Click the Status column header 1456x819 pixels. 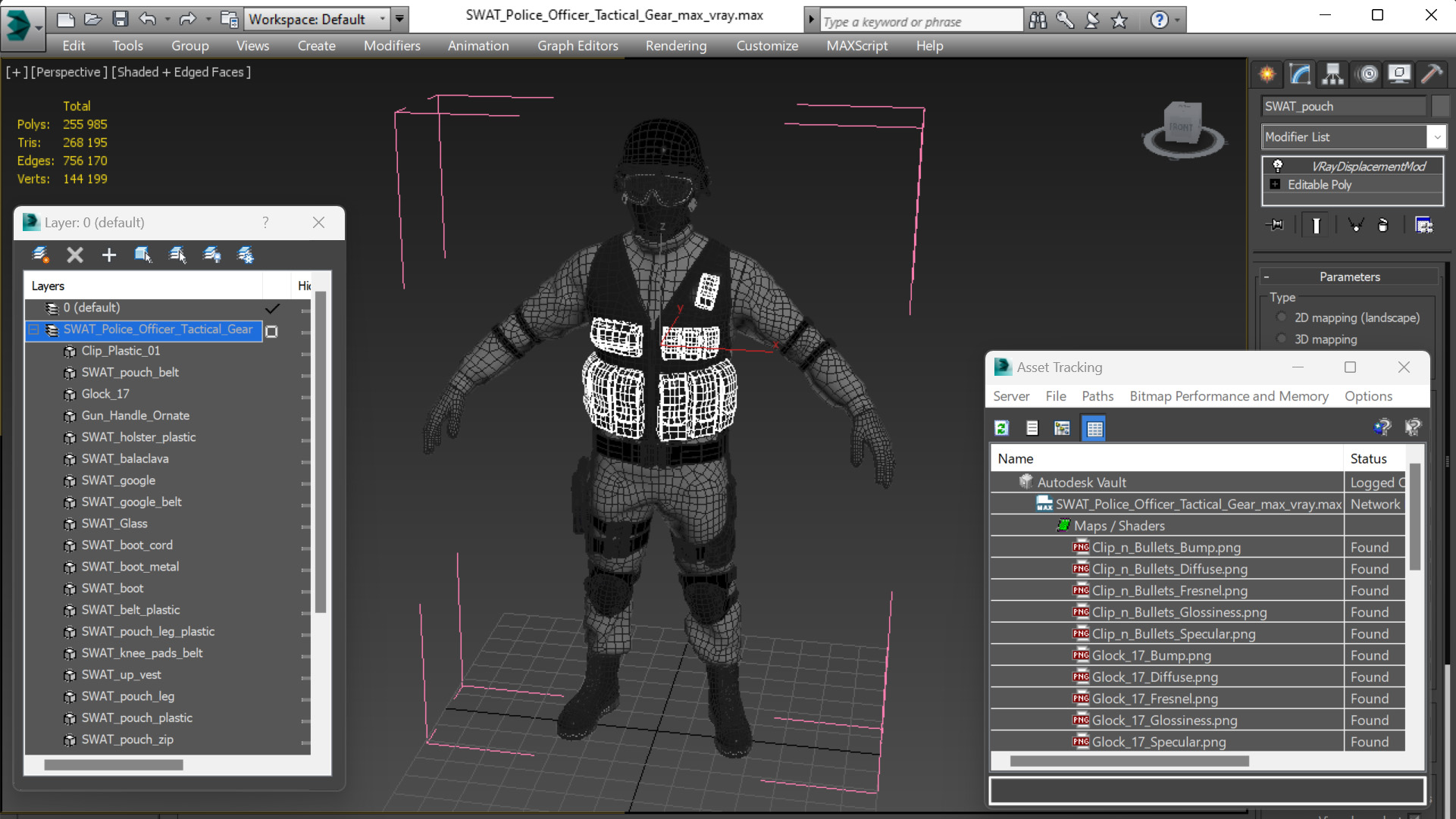1374,458
